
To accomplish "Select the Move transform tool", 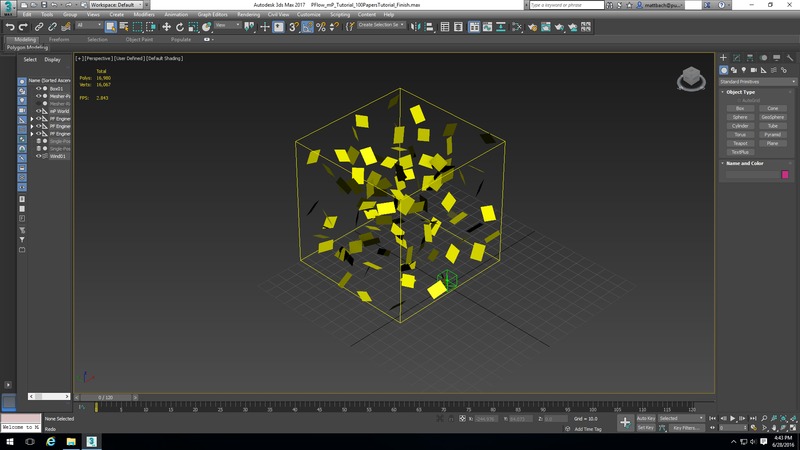I will click(x=166, y=27).
